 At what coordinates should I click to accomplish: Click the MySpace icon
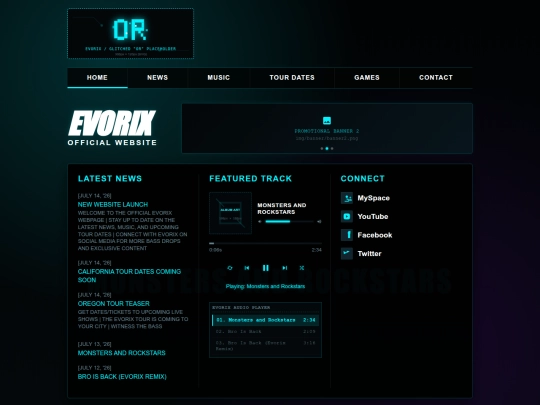pos(347,198)
